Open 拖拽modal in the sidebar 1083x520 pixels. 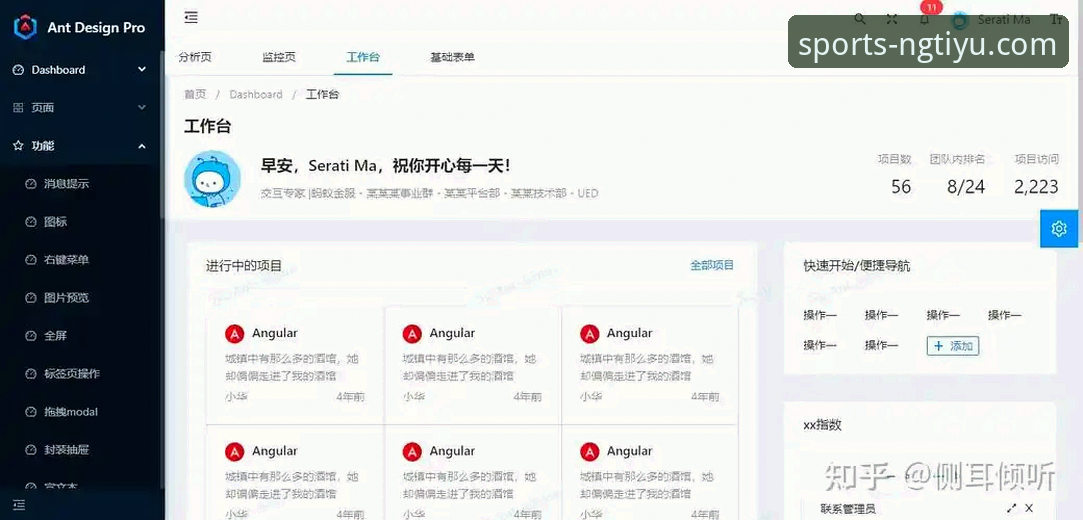[71, 412]
